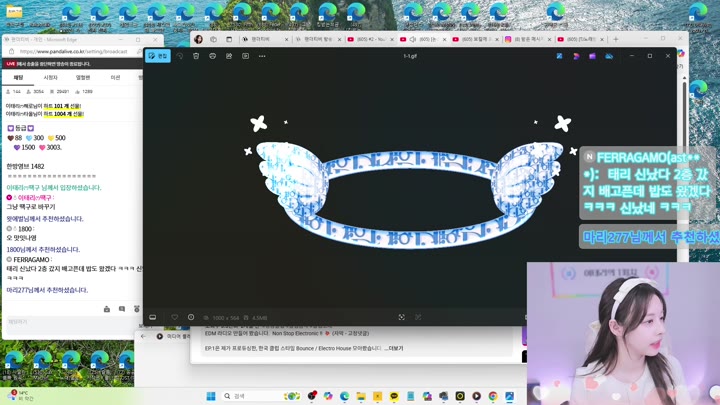Image resolution: width=720 pixels, height=405 pixels.
Task: Open KakaoTalk from the taskbar
Action: pos(394,396)
